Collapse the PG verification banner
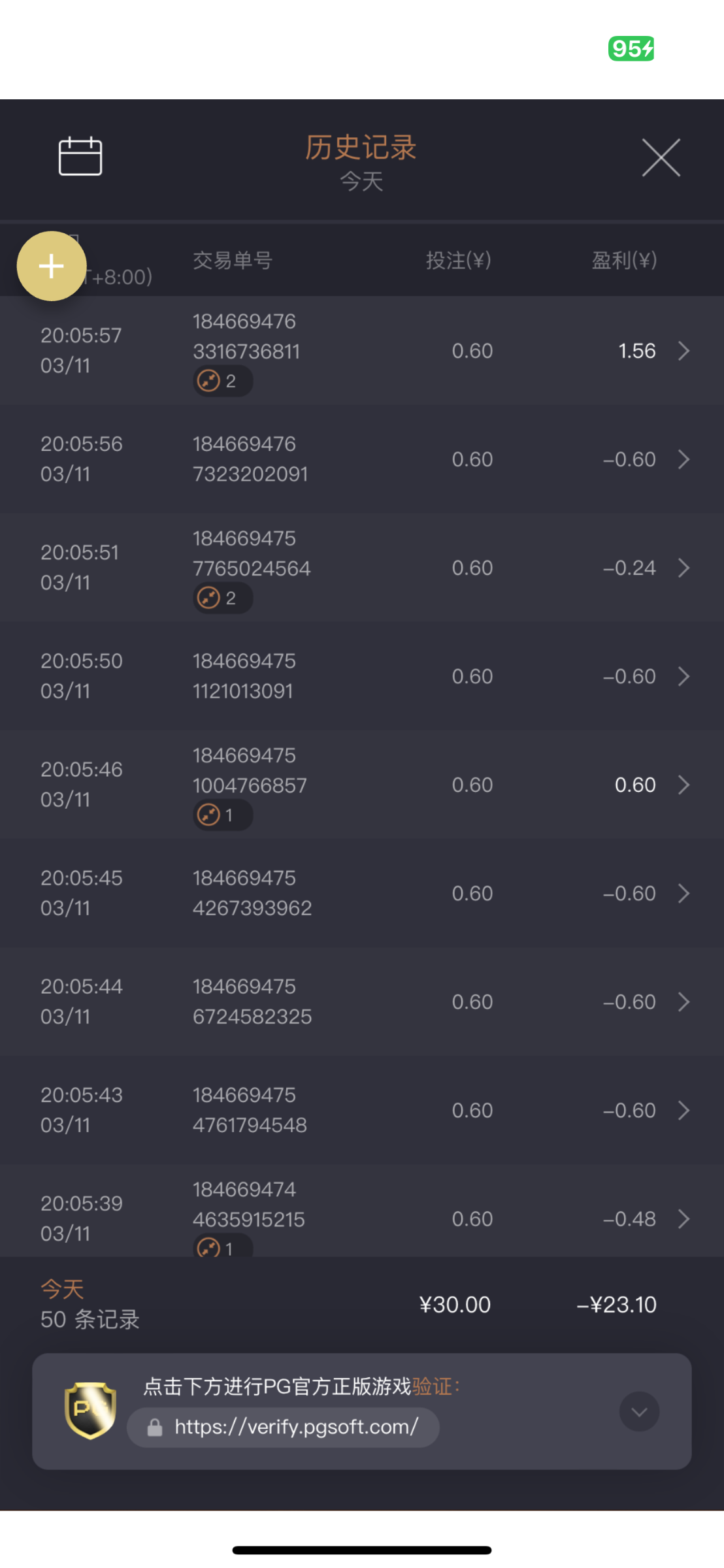Viewport: 724px width, 1568px height. (x=639, y=1411)
